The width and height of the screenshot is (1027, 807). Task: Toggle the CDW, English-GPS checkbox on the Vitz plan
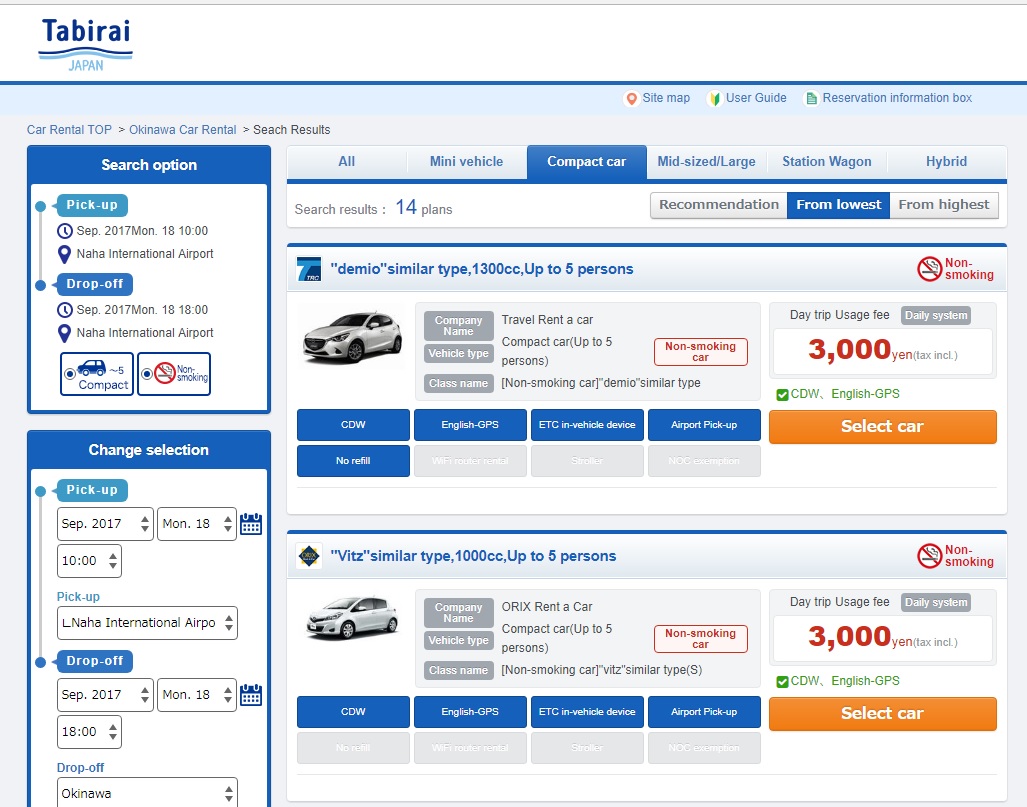[x=782, y=681]
